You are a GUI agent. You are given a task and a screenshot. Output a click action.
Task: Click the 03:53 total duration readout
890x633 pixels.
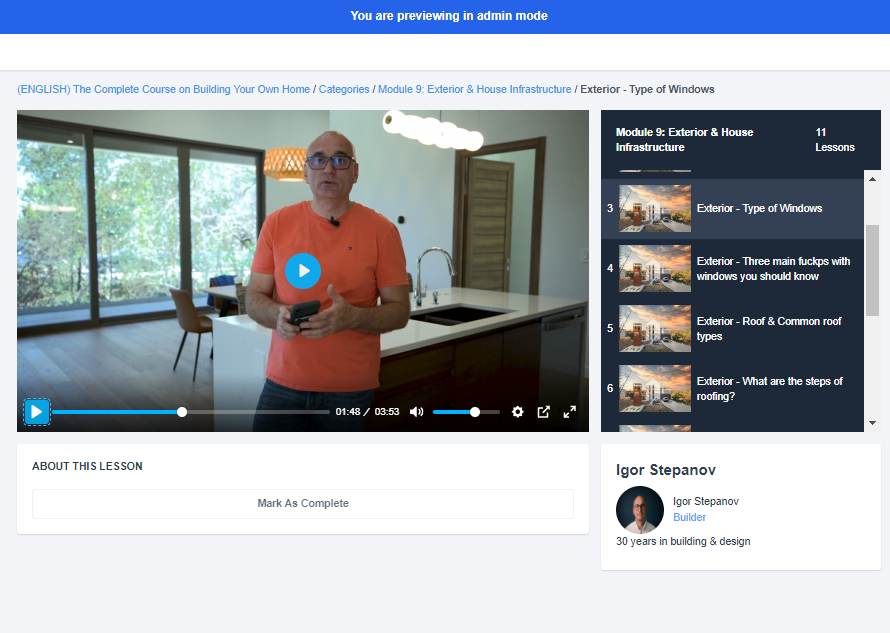[387, 412]
